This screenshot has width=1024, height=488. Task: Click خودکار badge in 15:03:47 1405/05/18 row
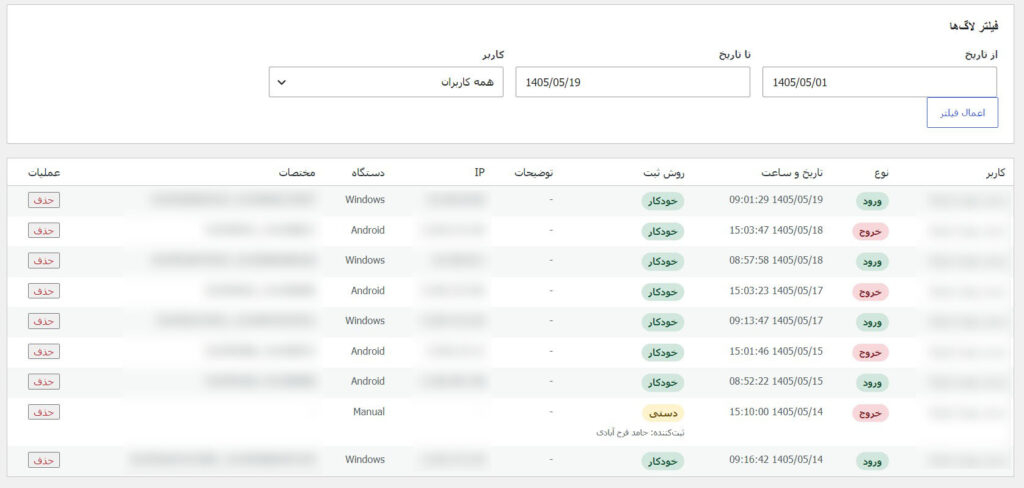coord(662,231)
